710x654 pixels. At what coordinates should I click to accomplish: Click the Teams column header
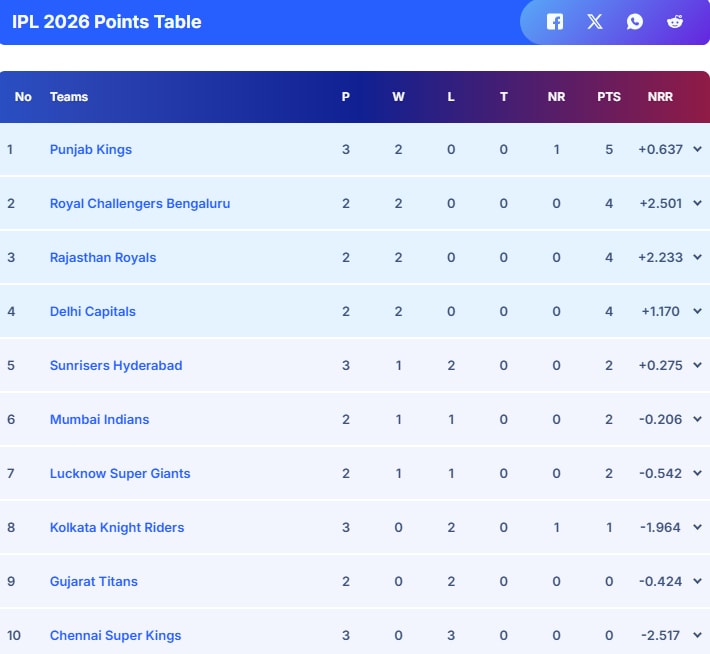(69, 97)
